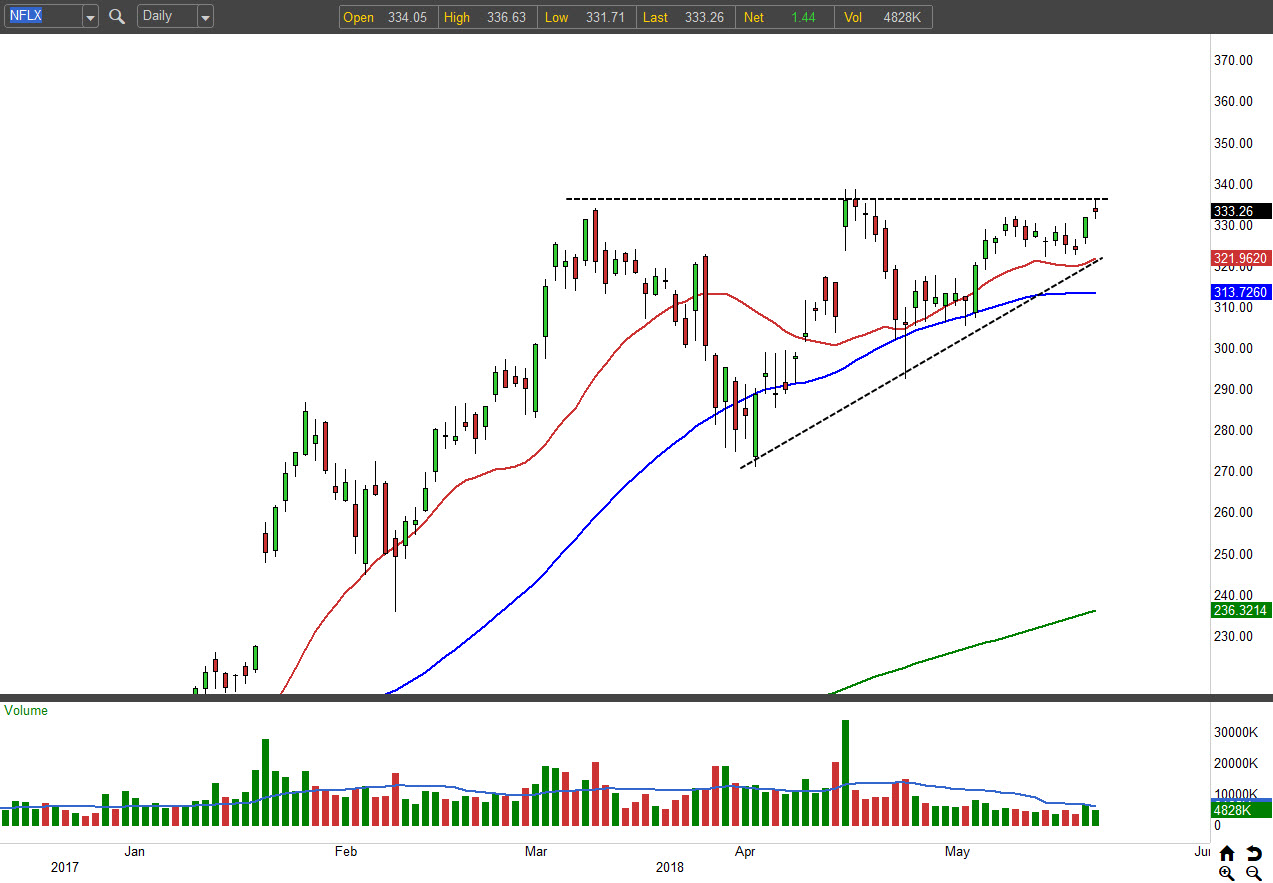The width and height of the screenshot is (1273, 883).
Task: Click the blue 313.7260 moving average tag
Action: click(x=1241, y=292)
